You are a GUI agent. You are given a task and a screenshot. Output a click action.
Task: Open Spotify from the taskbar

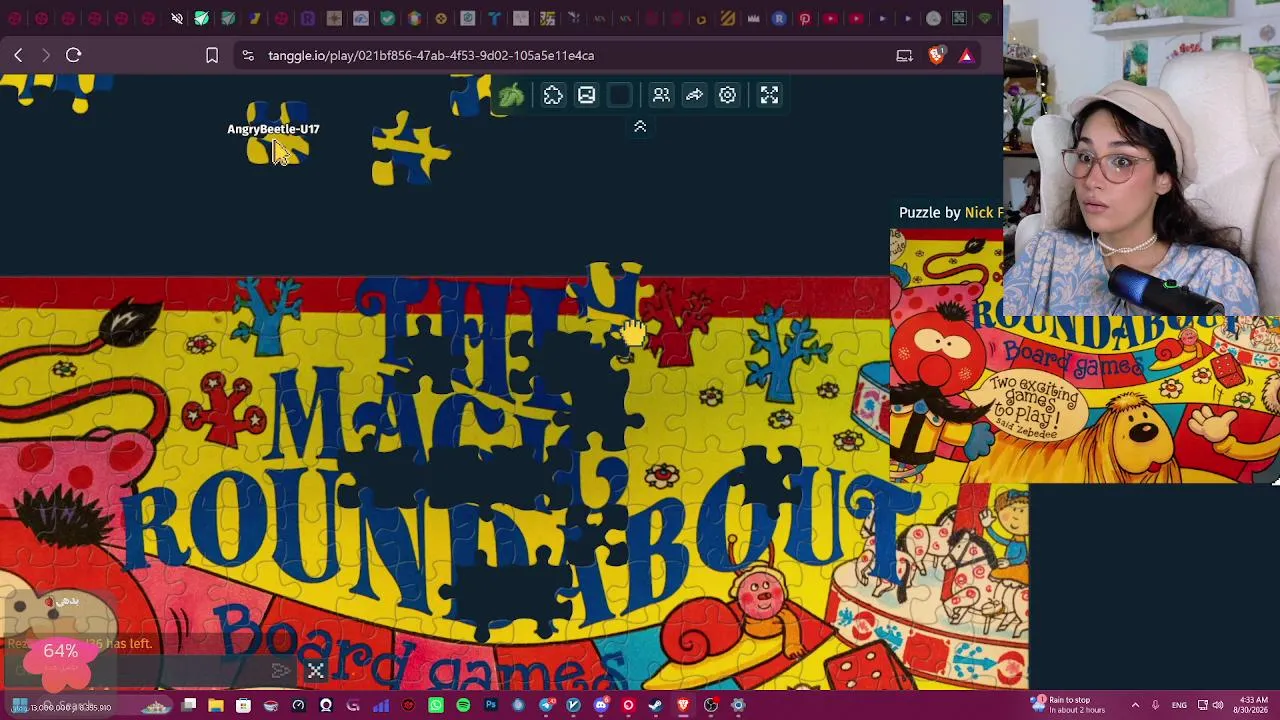463,706
